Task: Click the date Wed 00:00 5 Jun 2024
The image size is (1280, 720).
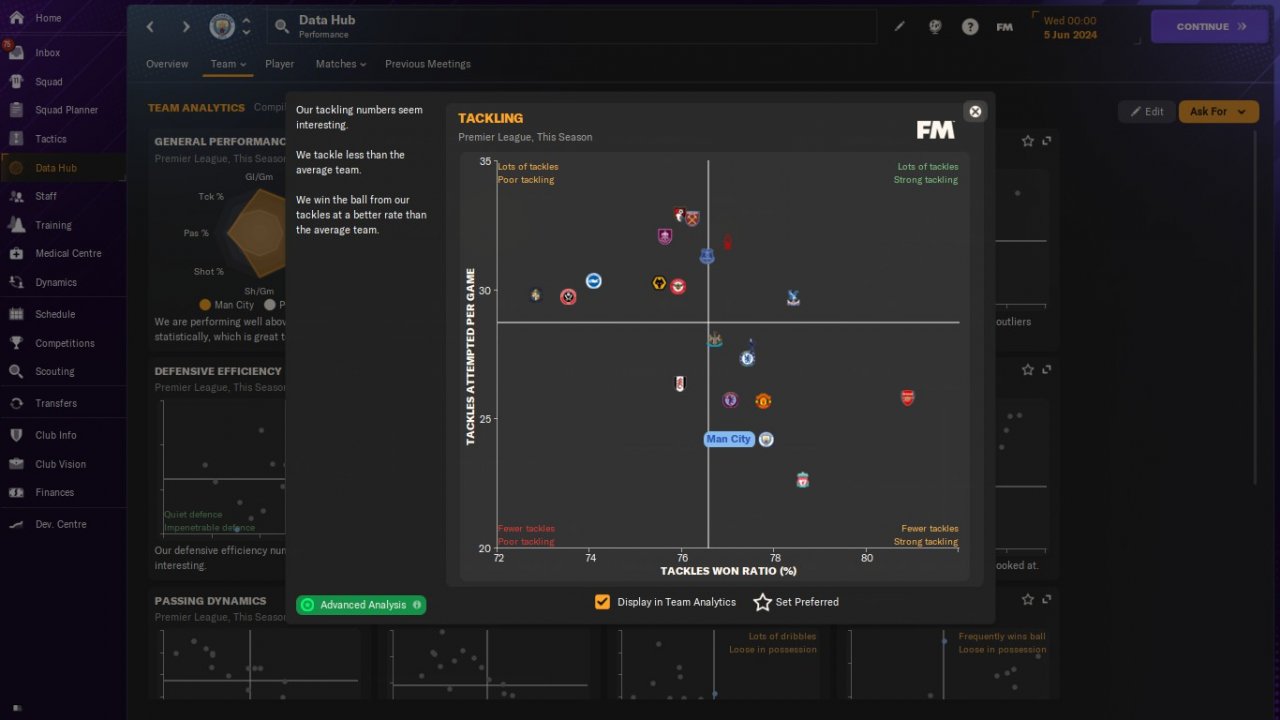Action: tap(1070, 27)
